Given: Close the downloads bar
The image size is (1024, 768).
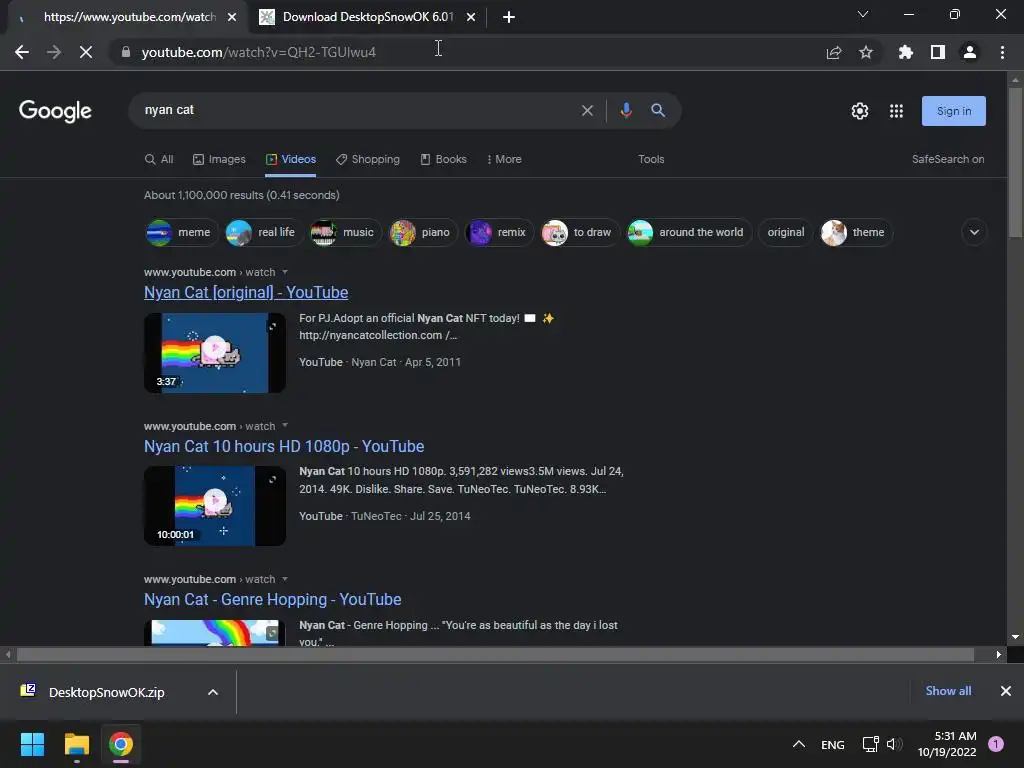Looking at the screenshot, I should point(1006,691).
